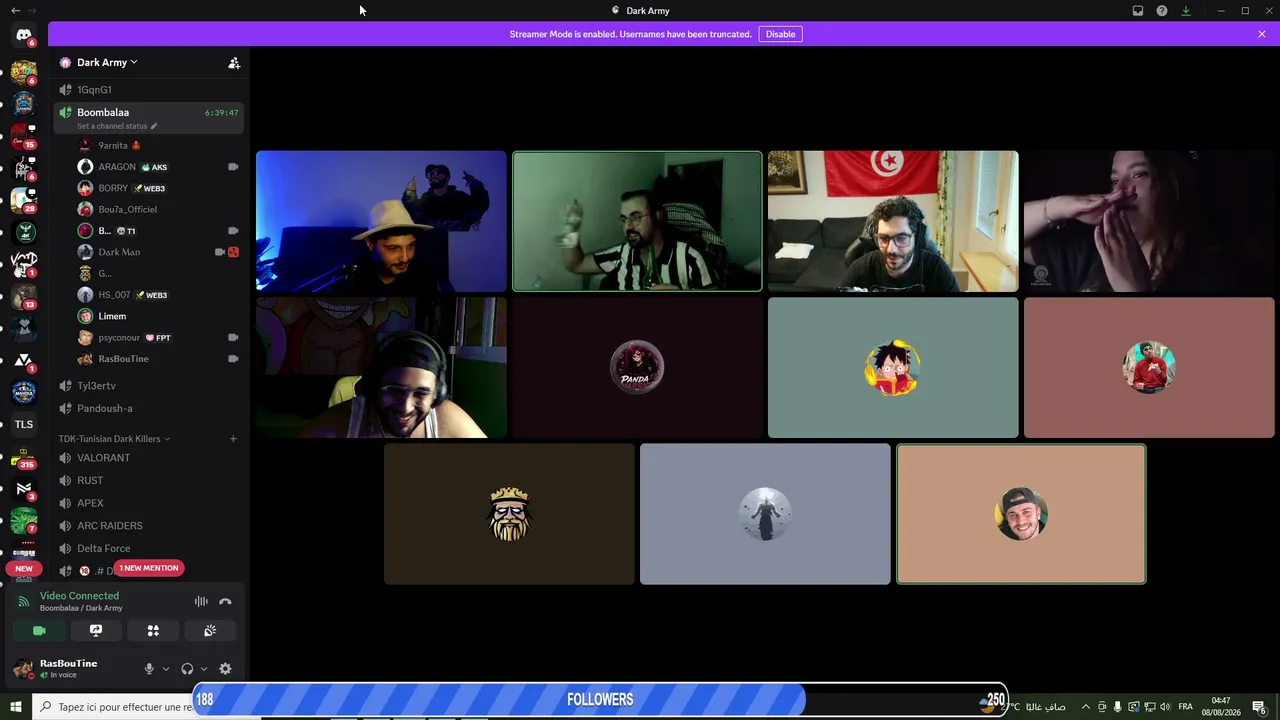Click the voice connection signal icon
This screenshot has width=1280, height=720.
(x=24, y=602)
